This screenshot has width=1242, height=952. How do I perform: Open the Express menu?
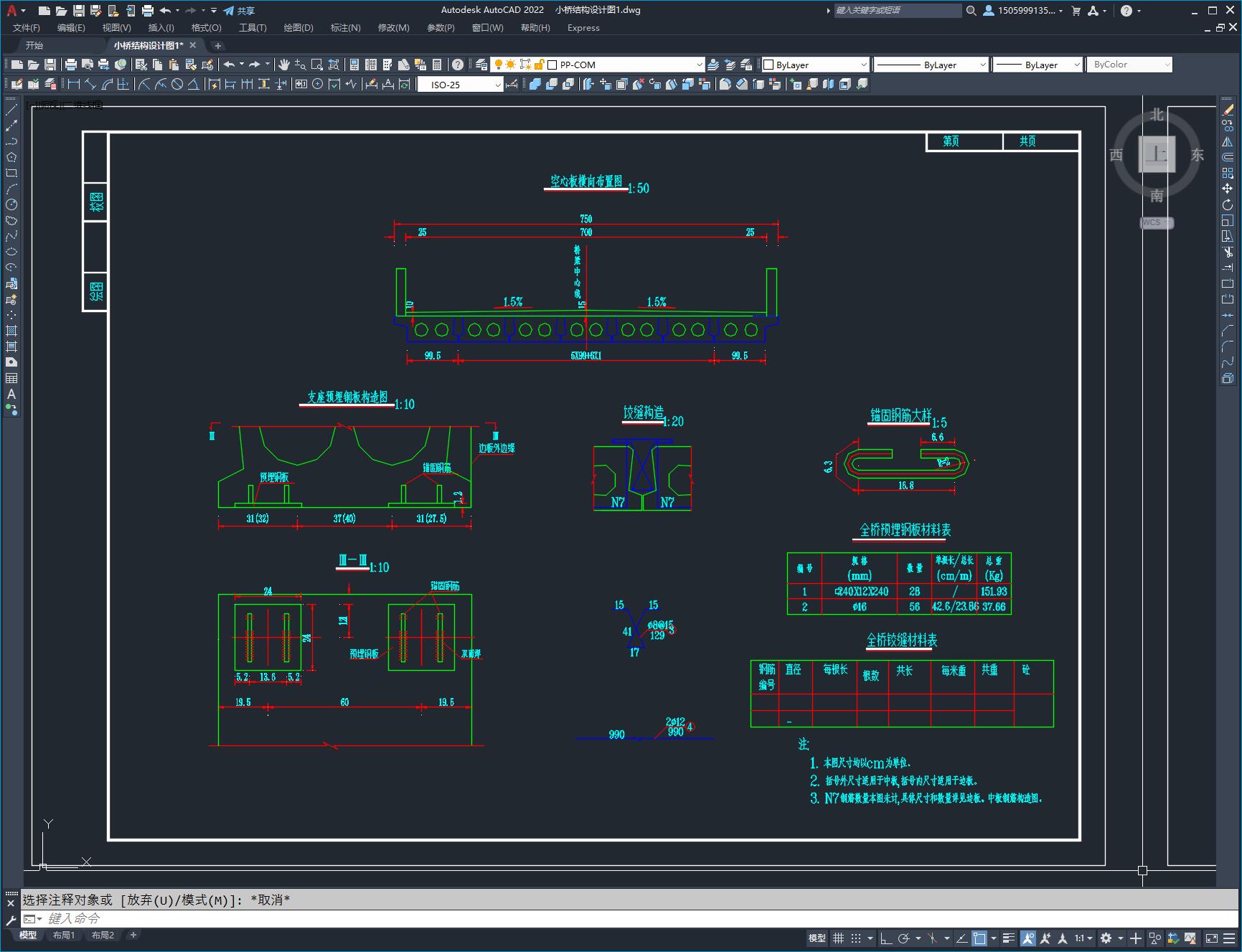point(583,27)
